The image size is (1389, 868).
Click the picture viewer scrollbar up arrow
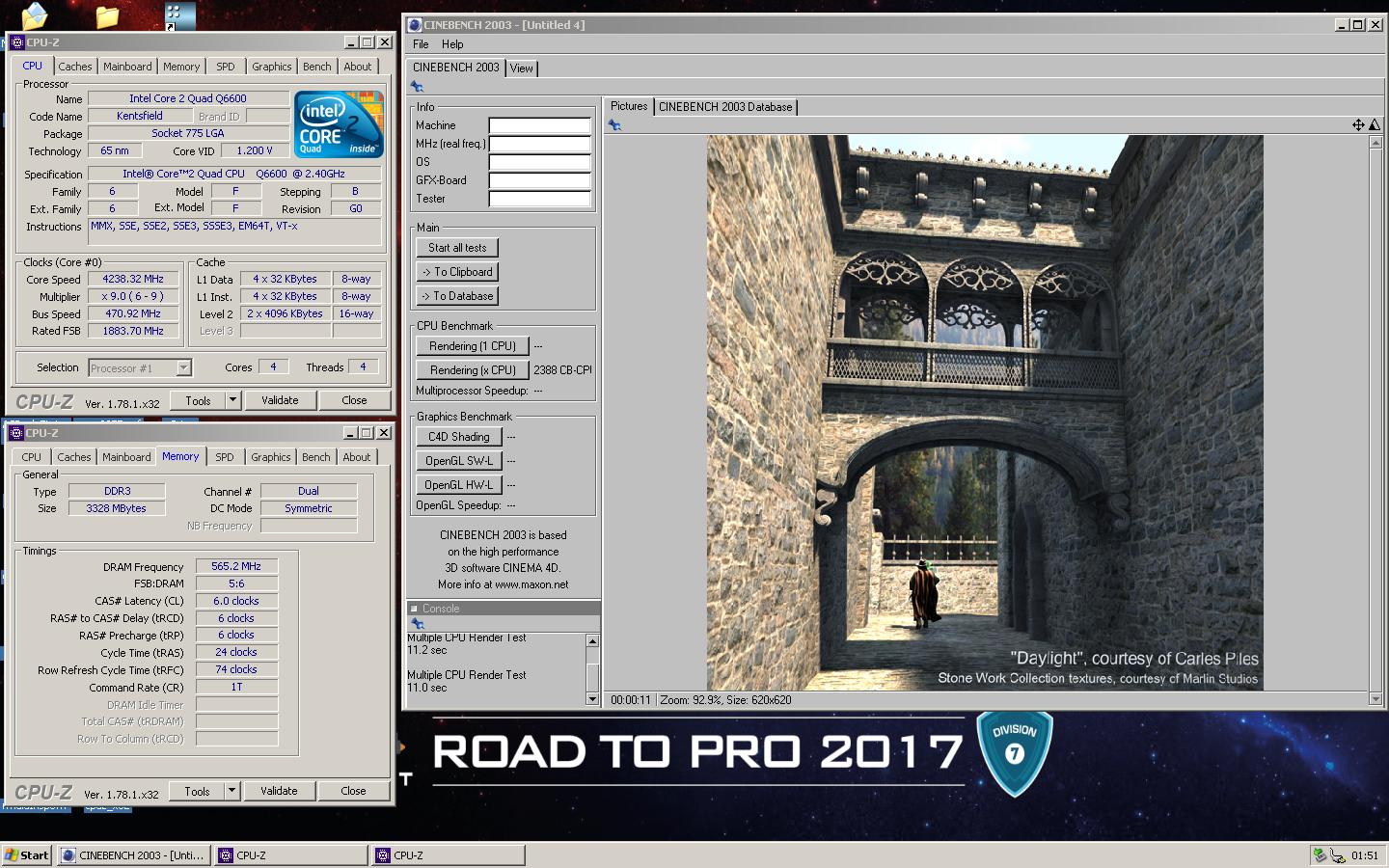tap(1375, 142)
